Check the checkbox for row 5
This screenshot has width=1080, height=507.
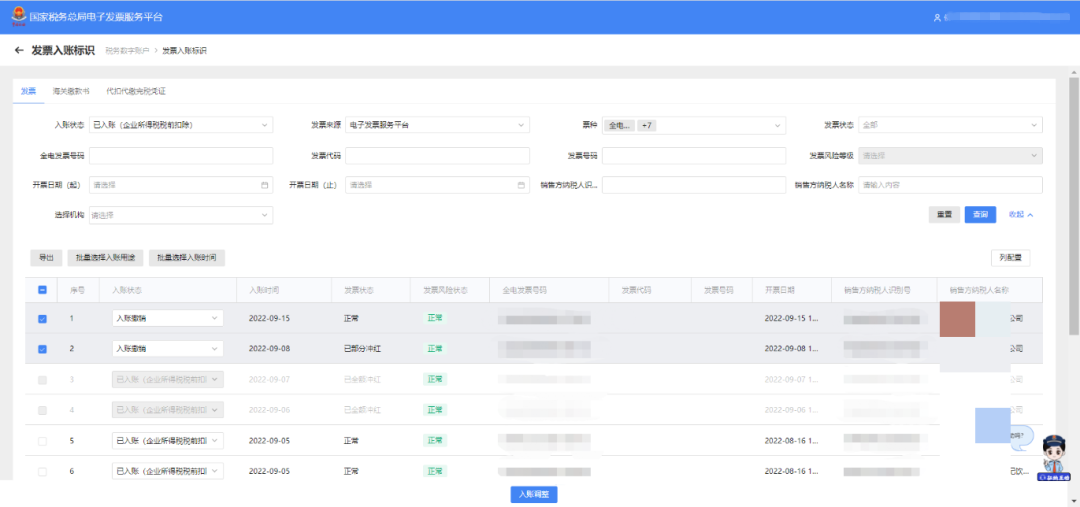(41, 441)
